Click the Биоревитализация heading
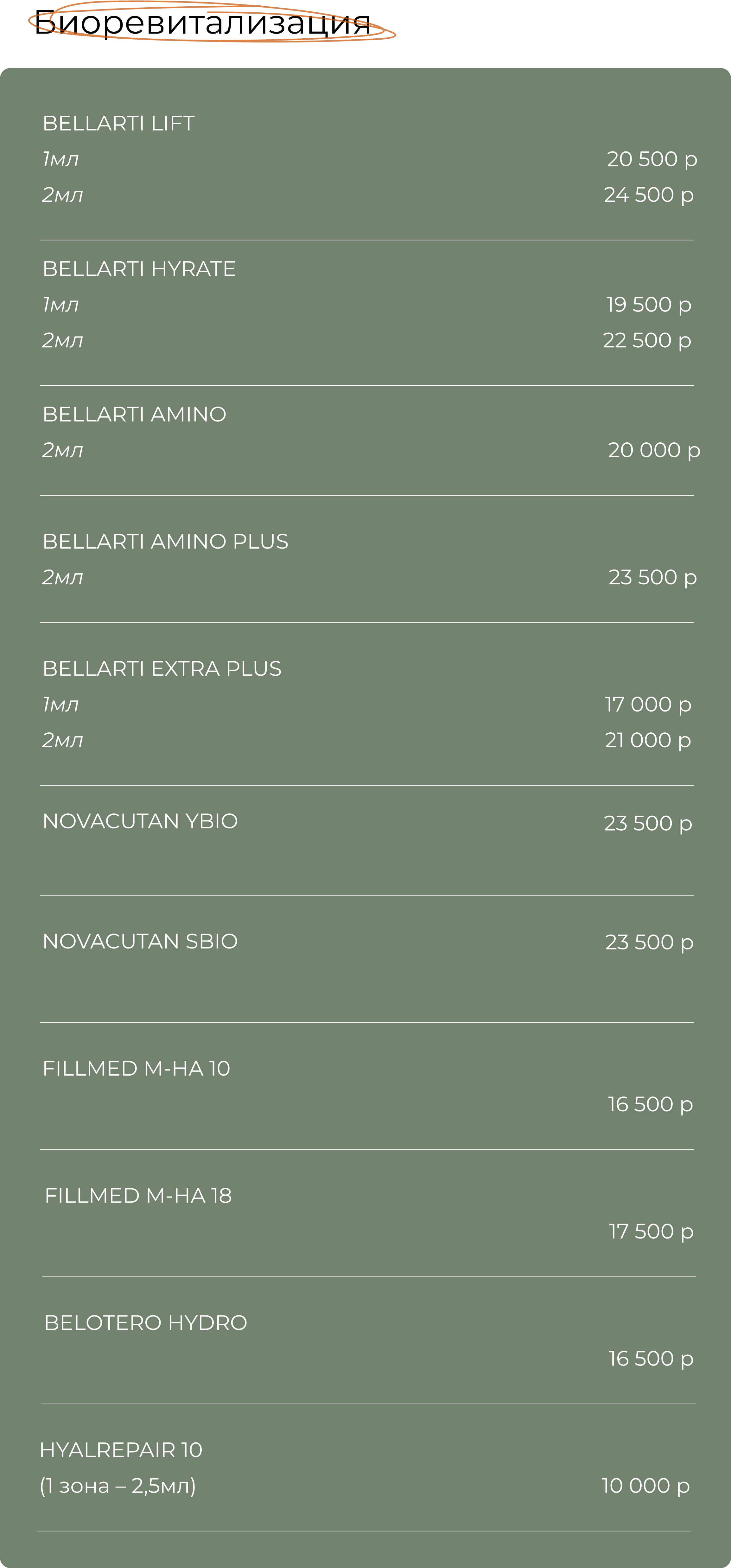Viewport: 731px width, 1568px height. [202, 23]
